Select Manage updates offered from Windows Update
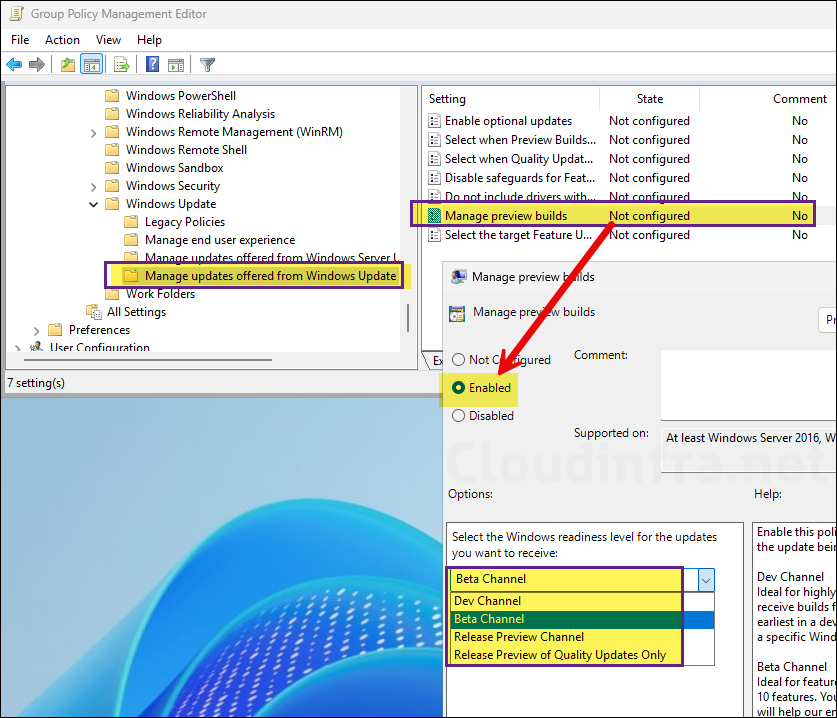The height and width of the screenshot is (718, 837). (x=270, y=276)
